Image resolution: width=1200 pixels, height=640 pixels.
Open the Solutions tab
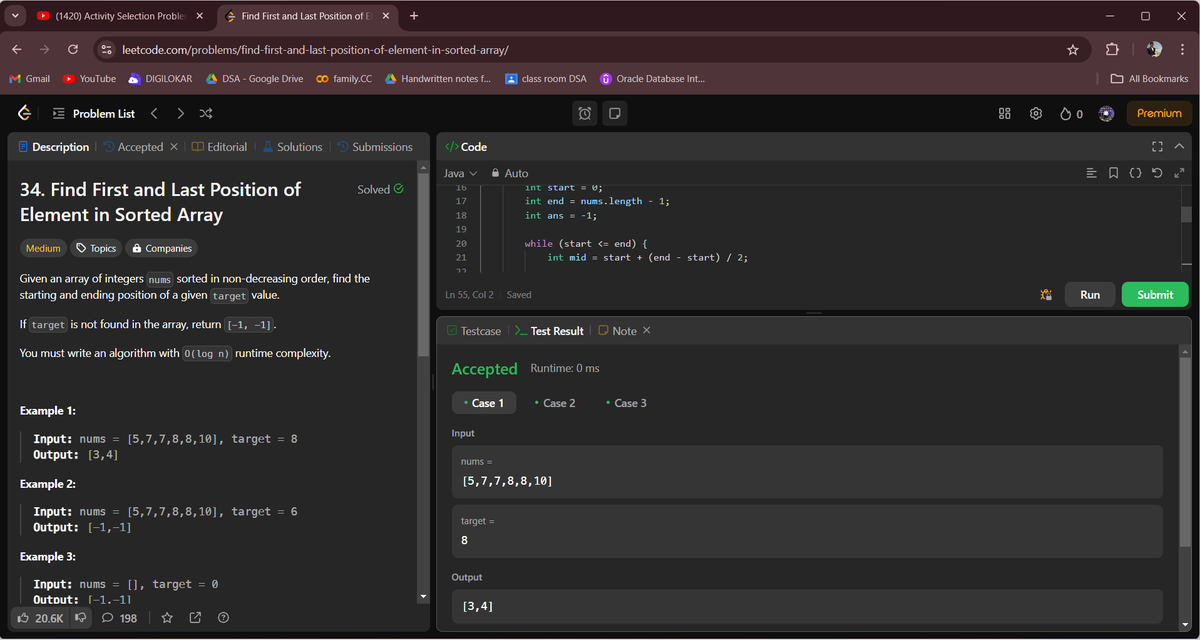coord(292,147)
